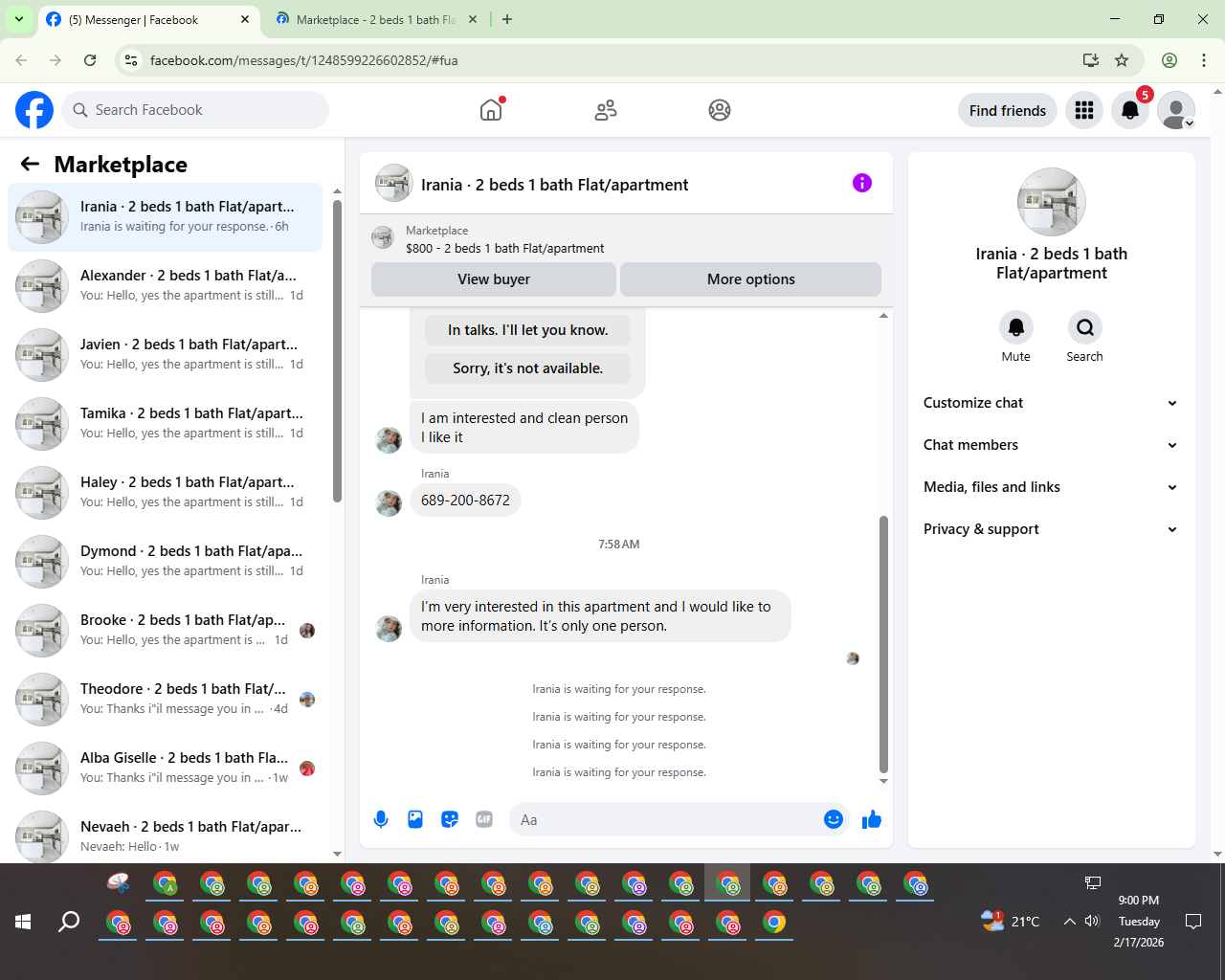The image size is (1225, 980).
Task: Click the More options button
Action: click(751, 279)
